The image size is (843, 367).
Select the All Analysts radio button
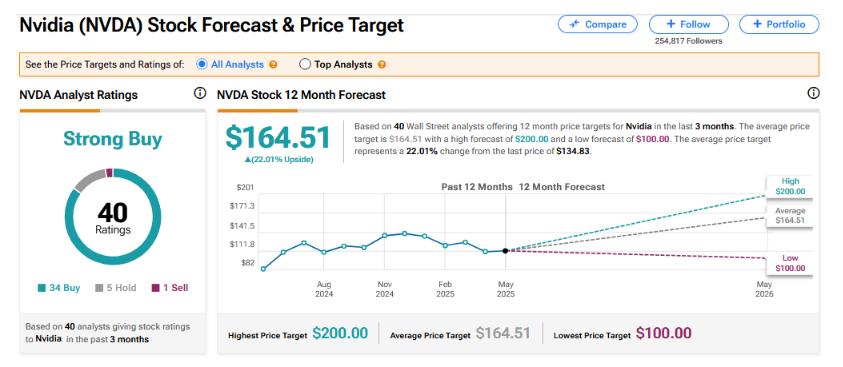(202, 64)
